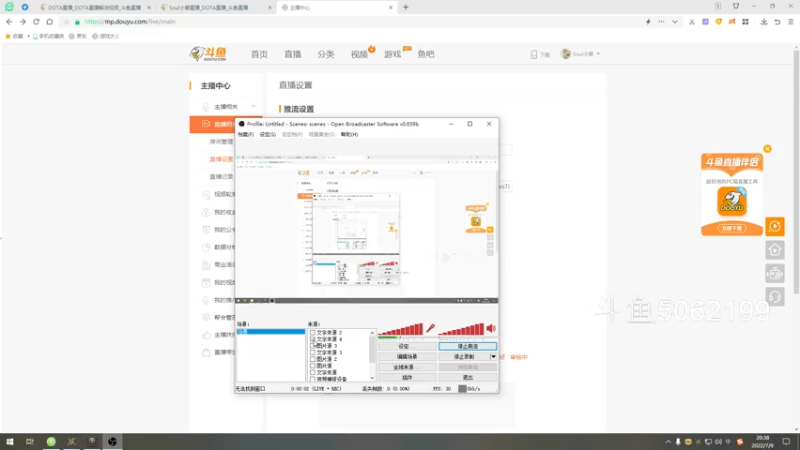Screen dimensions: 800x450
Task: Reload the browser page
Action: pos(36,22)
